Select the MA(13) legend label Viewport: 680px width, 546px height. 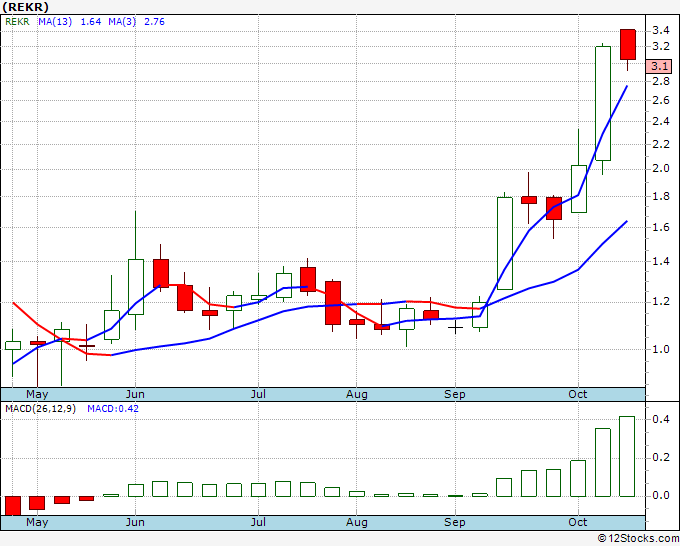[56, 21]
